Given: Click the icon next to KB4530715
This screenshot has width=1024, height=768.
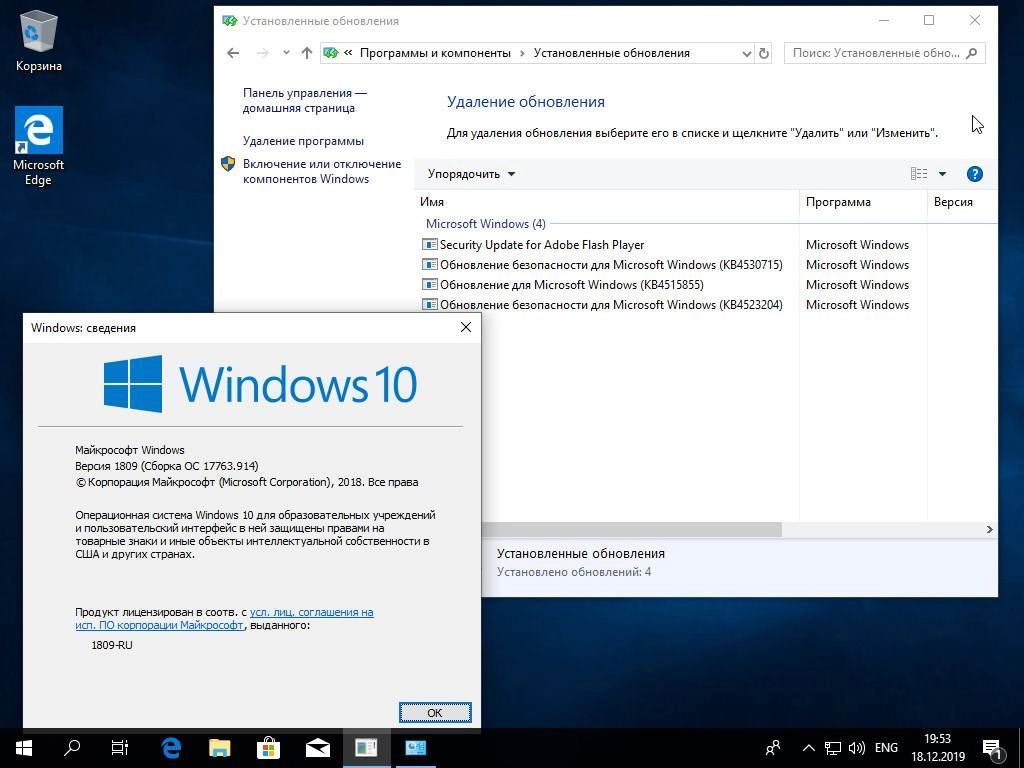Looking at the screenshot, I should [x=430, y=264].
